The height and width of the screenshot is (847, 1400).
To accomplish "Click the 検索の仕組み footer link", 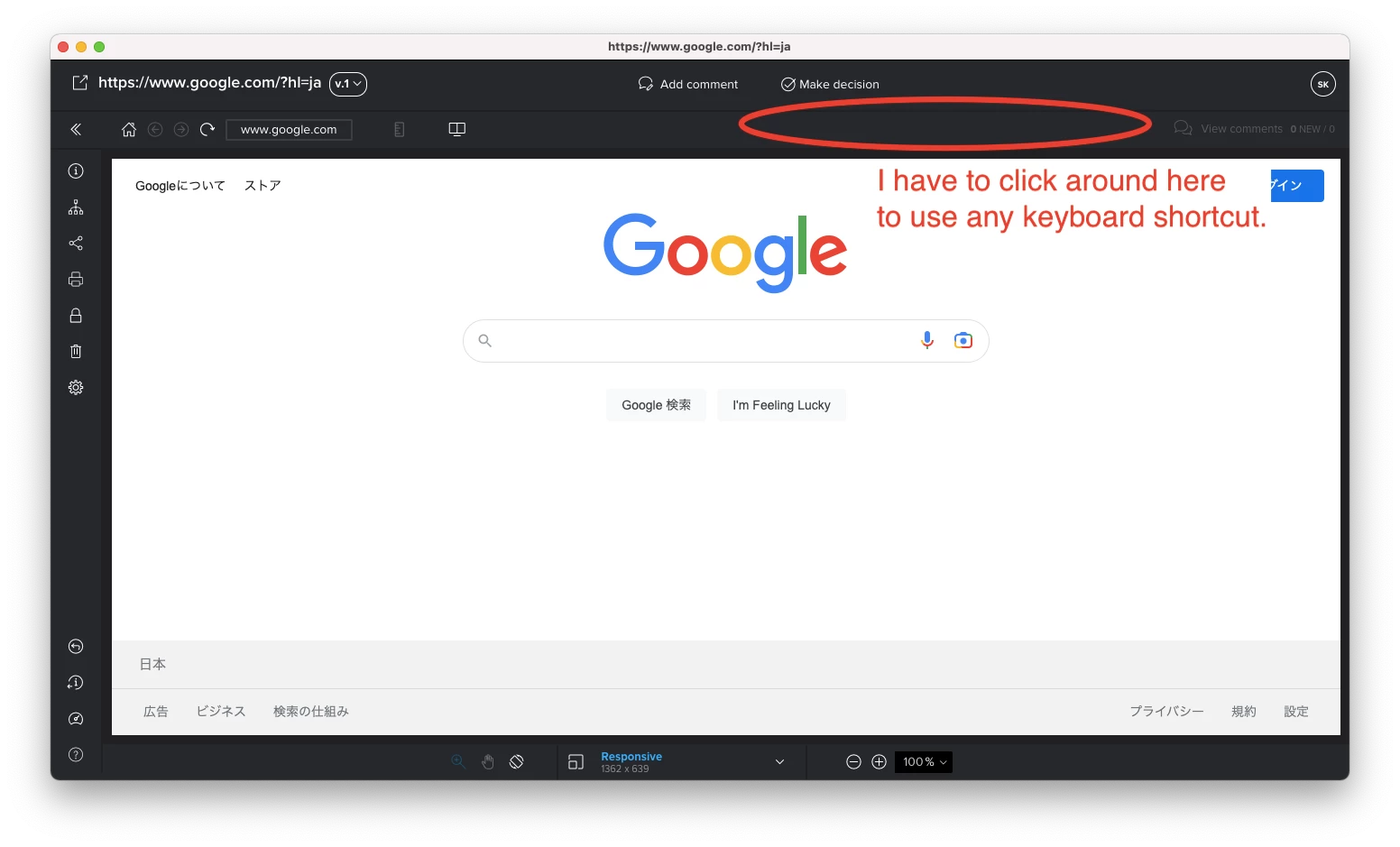I will [x=311, y=712].
